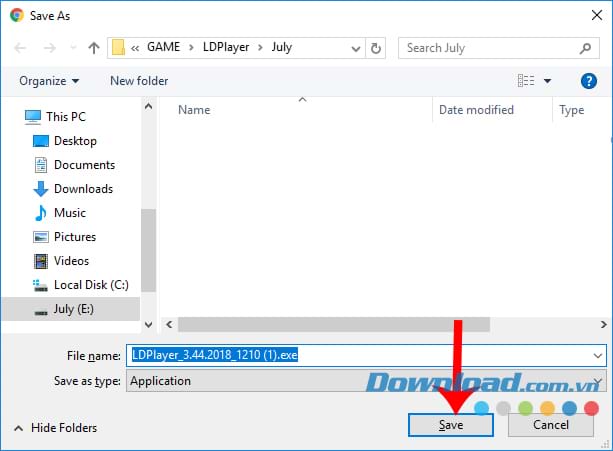
Task: Click the horizontal scrollbar left arrow
Action: click(x=169, y=324)
